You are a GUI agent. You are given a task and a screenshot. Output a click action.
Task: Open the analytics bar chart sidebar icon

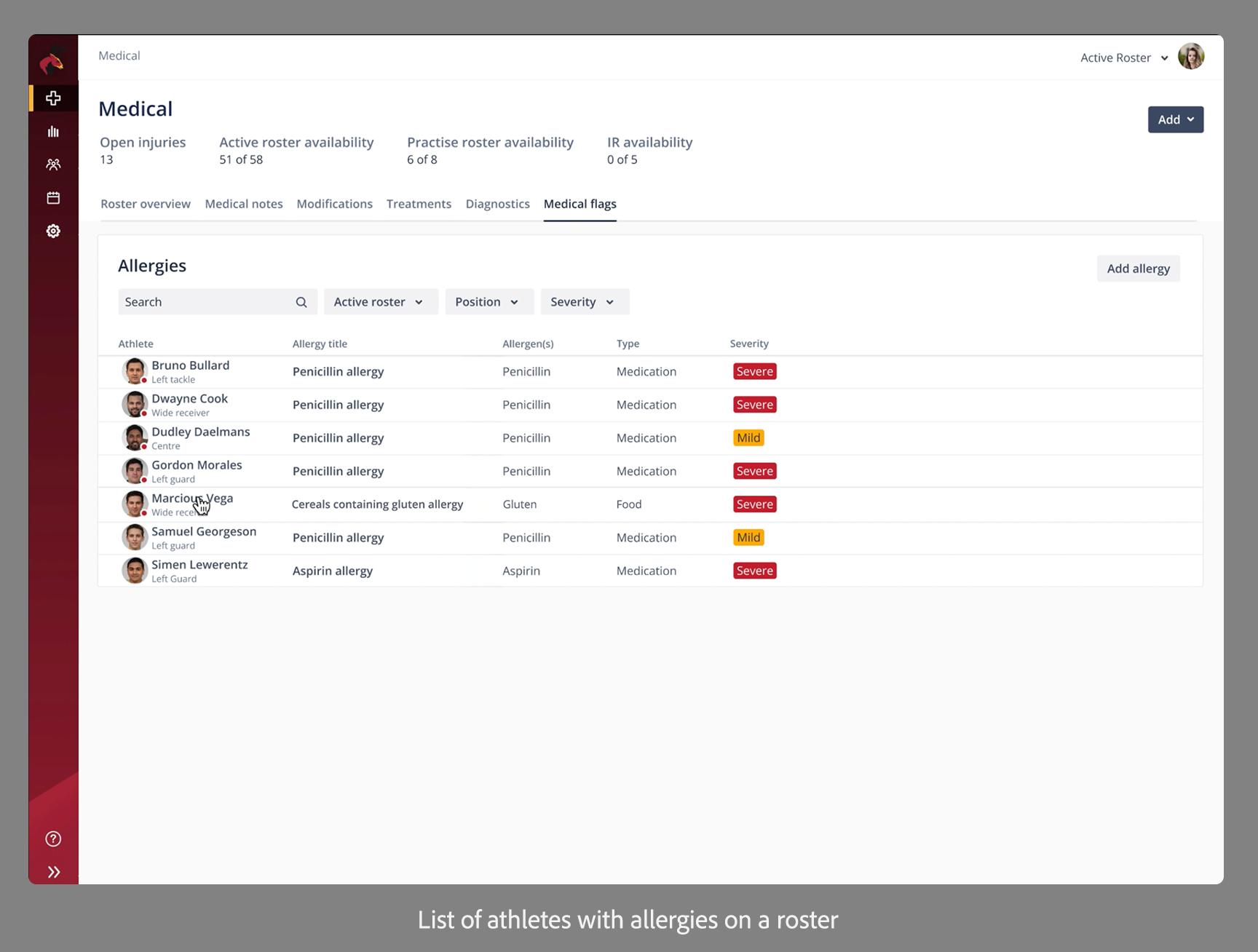click(53, 132)
